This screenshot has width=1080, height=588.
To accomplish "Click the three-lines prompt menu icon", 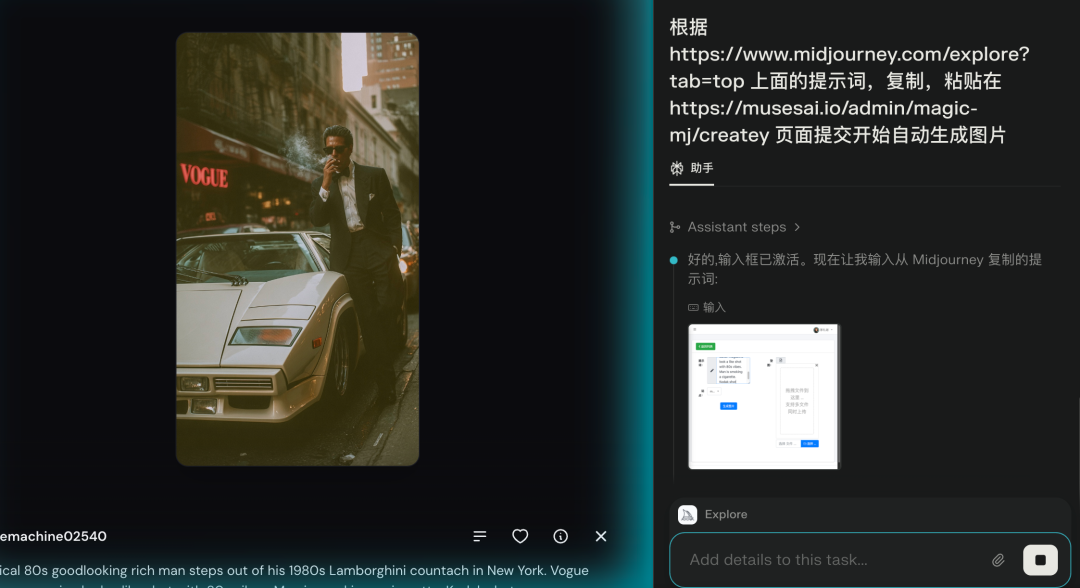I will point(480,537).
